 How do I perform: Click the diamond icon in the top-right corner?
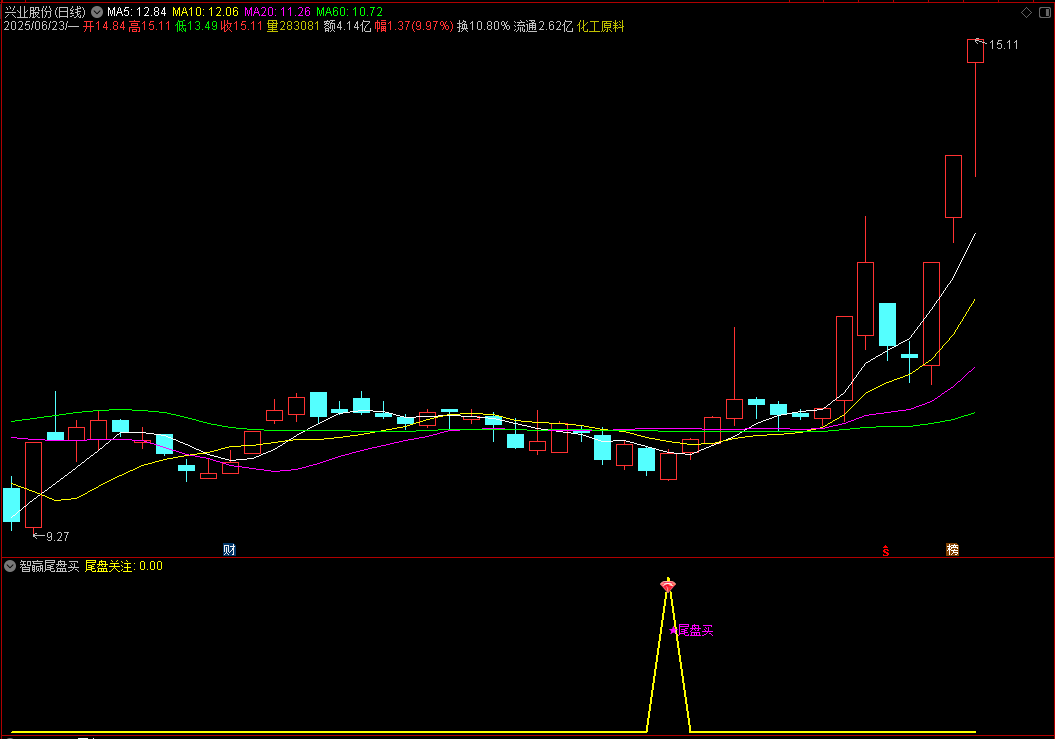1026,12
